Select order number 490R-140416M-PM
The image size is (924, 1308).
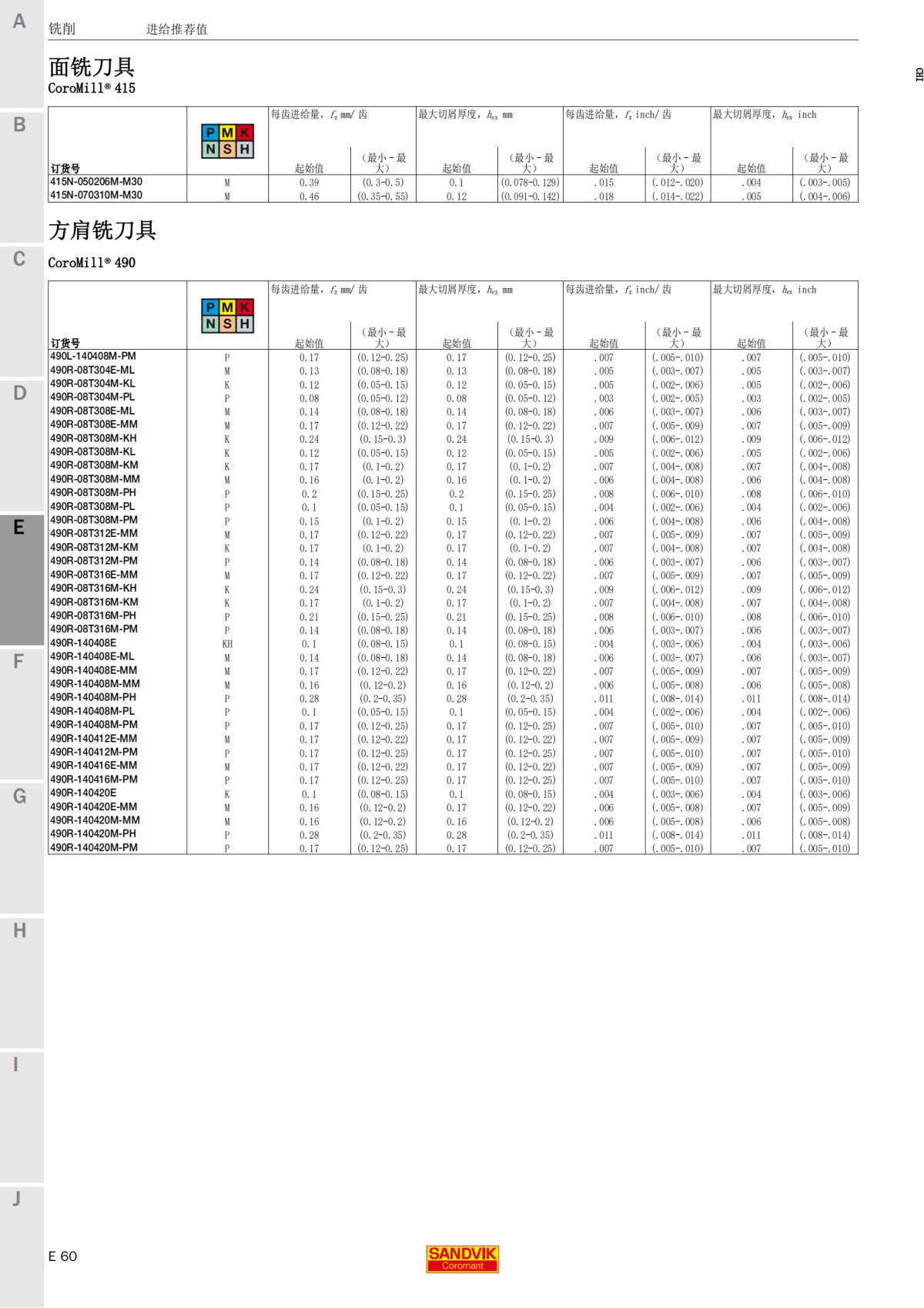(x=94, y=780)
